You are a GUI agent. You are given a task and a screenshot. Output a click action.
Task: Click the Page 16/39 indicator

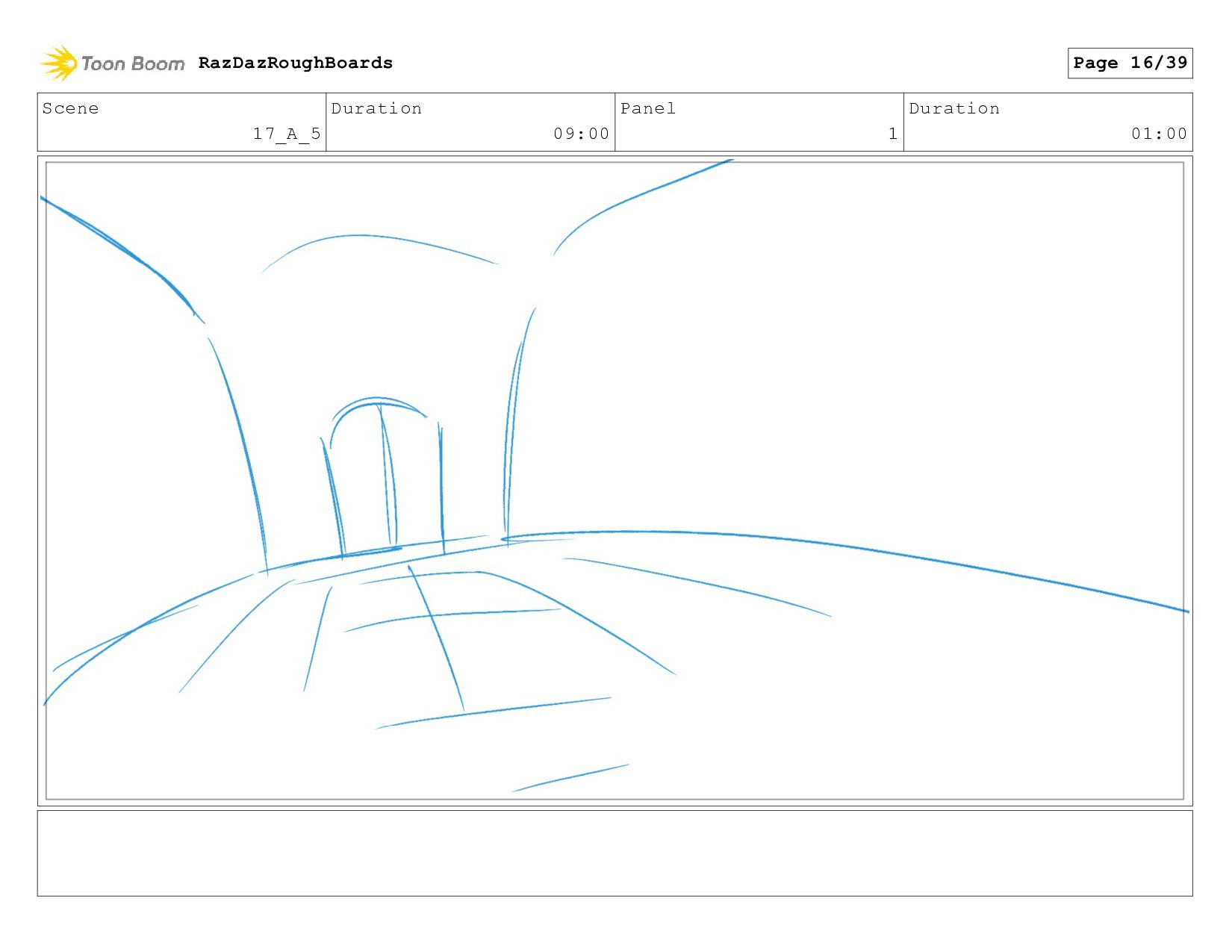point(1130,63)
